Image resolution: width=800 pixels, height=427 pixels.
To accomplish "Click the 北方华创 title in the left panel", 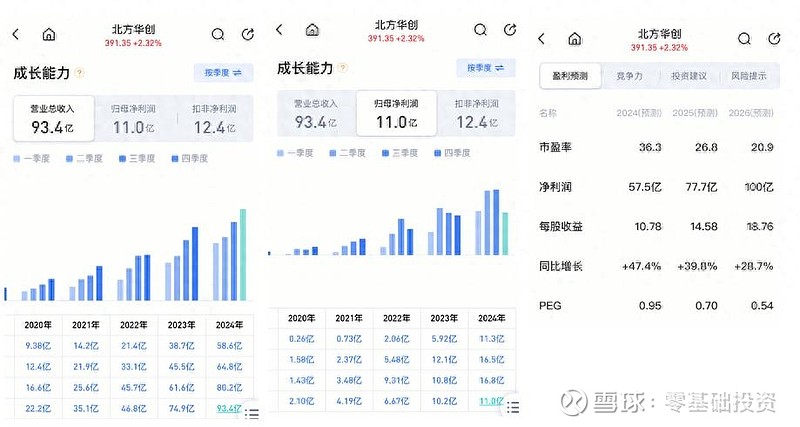I will tap(133, 30).
